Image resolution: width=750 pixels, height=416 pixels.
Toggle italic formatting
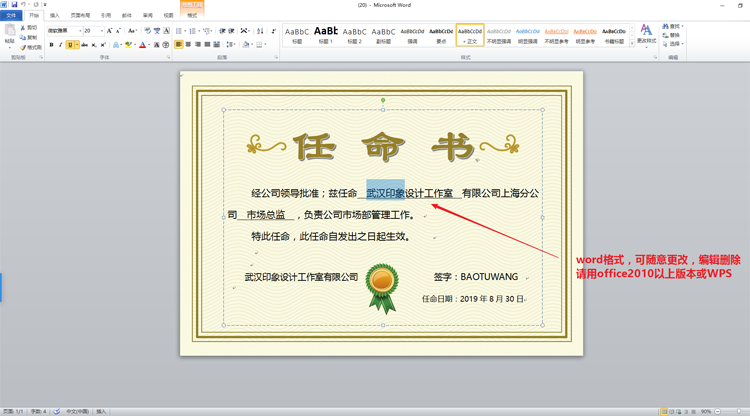[x=60, y=45]
